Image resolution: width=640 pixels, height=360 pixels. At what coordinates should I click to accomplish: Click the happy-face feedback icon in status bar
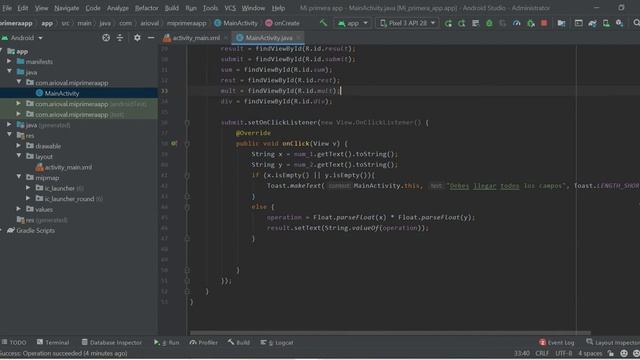624,353
